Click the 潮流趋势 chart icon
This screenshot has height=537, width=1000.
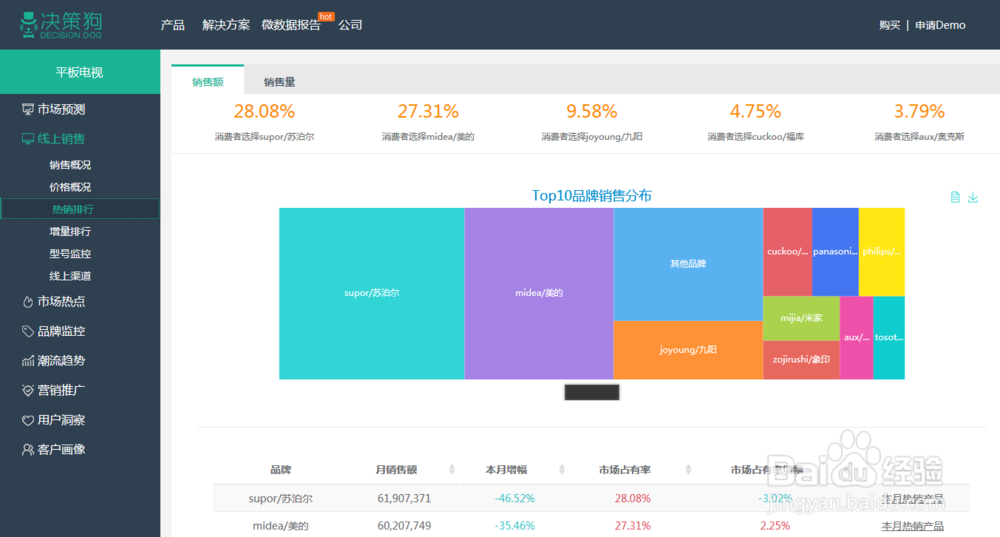[x=27, y=361]
